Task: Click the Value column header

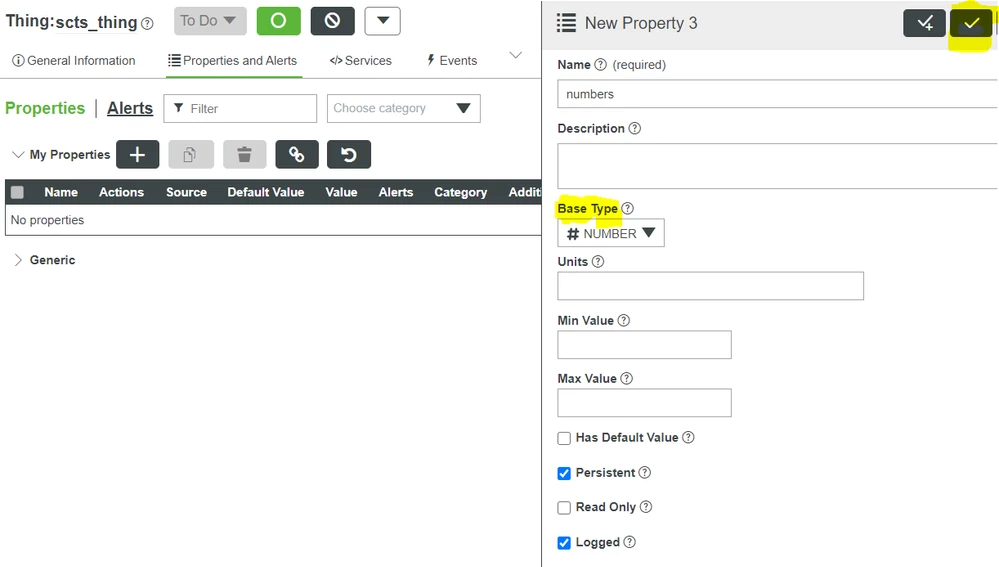Action: (341, 192)
